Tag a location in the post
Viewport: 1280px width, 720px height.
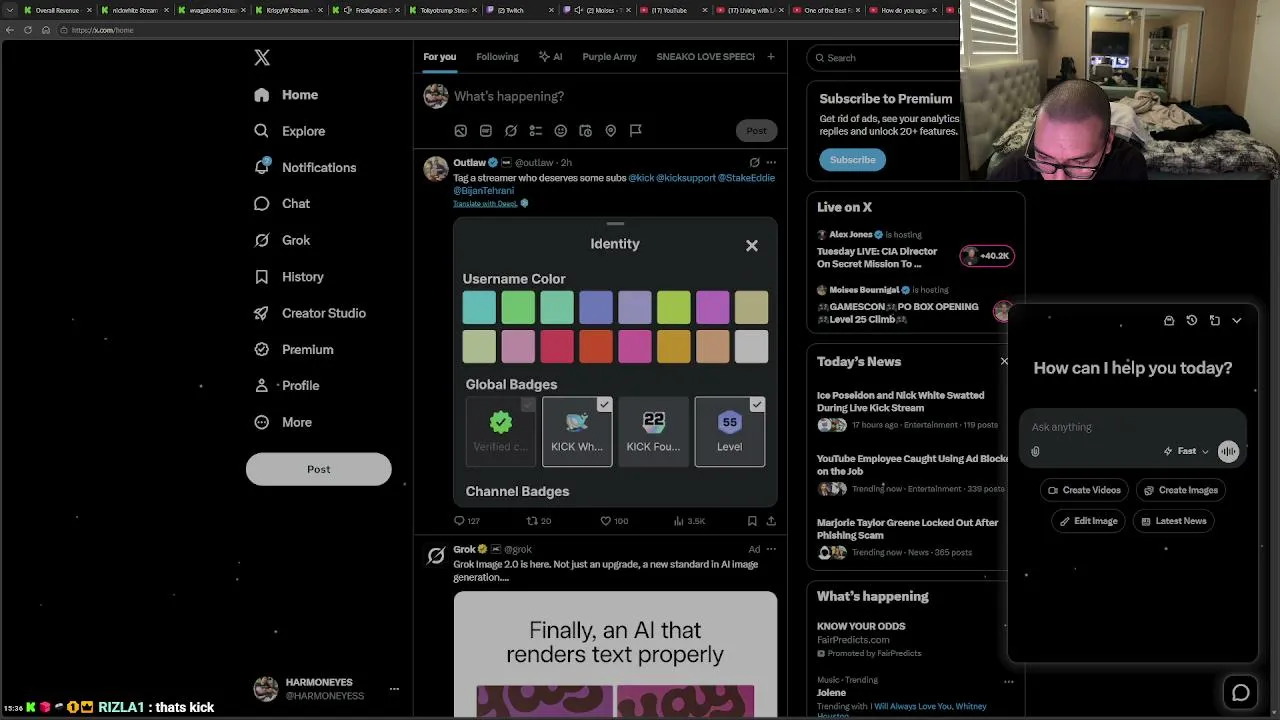611,131
